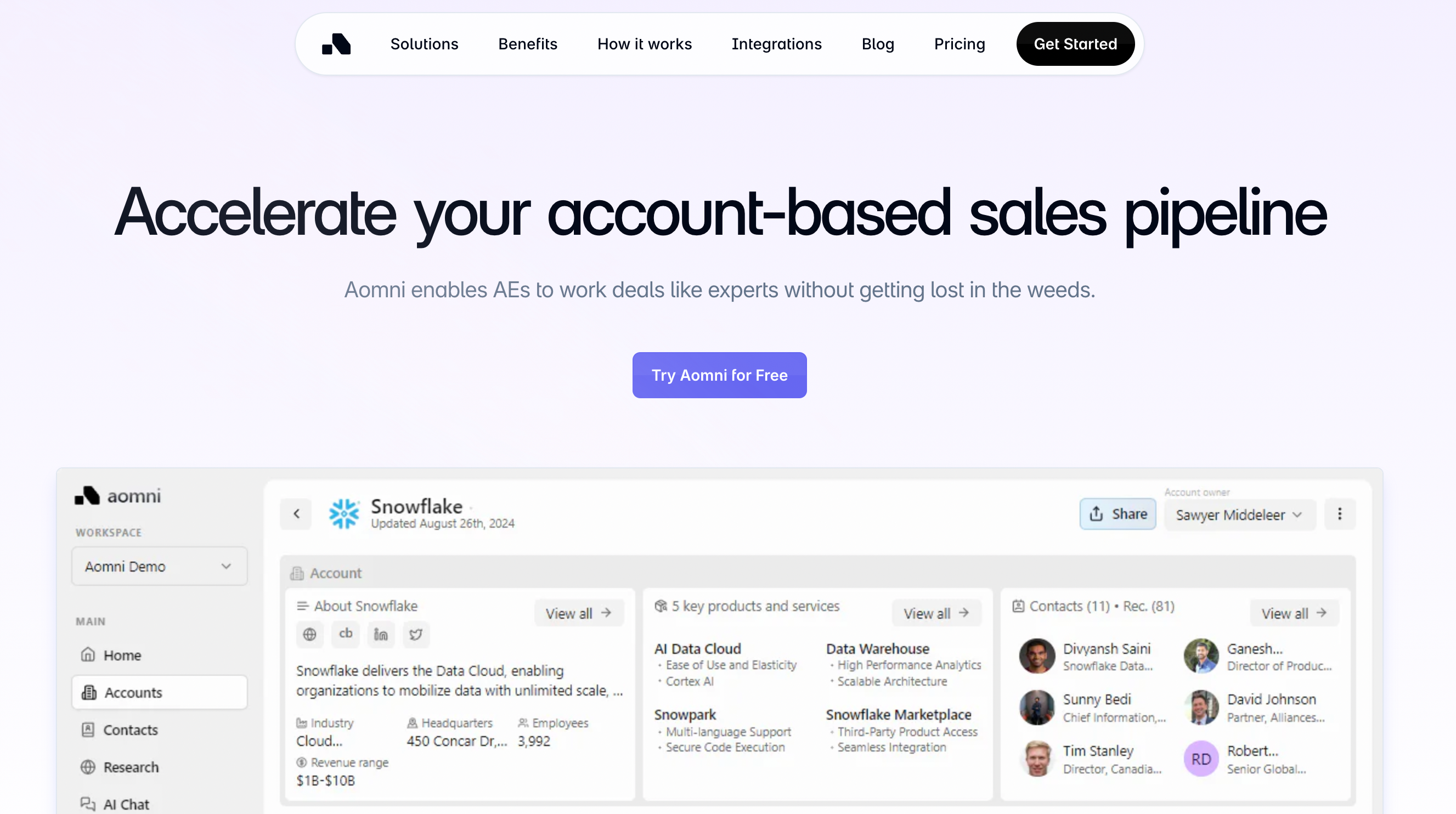This screenshot has height=814, width=1456.
Task: Click the Try Aomni for Free button
Action: point(719,375)
